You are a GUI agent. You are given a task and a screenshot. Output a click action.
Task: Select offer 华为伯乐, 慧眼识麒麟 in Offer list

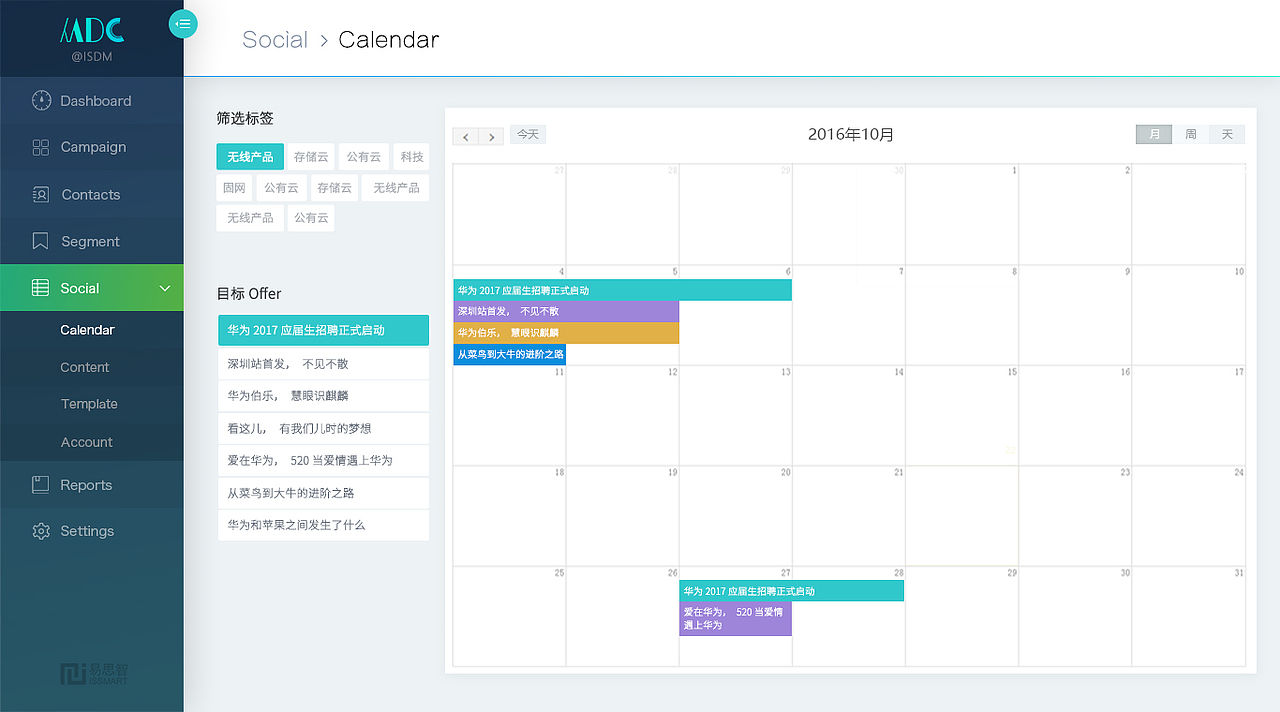[x=324, y=396]
